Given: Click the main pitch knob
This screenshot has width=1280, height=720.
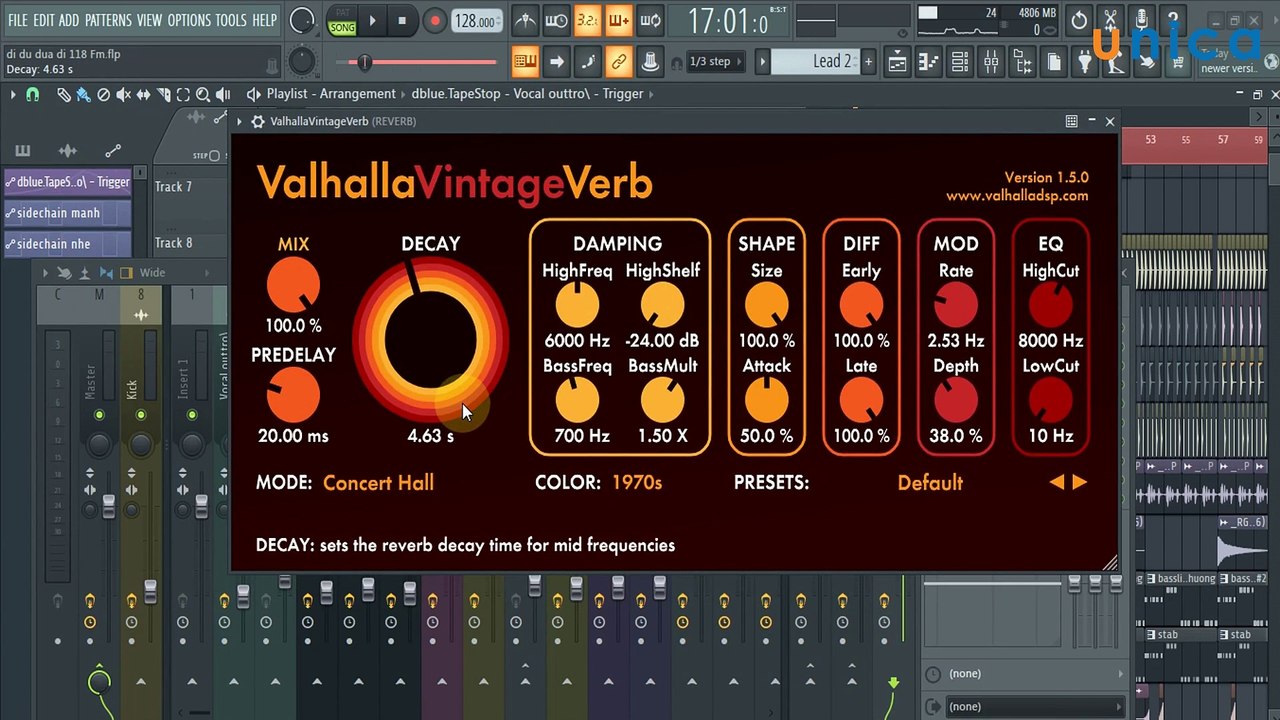Looking at the screenshot, I should tap(302, 62).
